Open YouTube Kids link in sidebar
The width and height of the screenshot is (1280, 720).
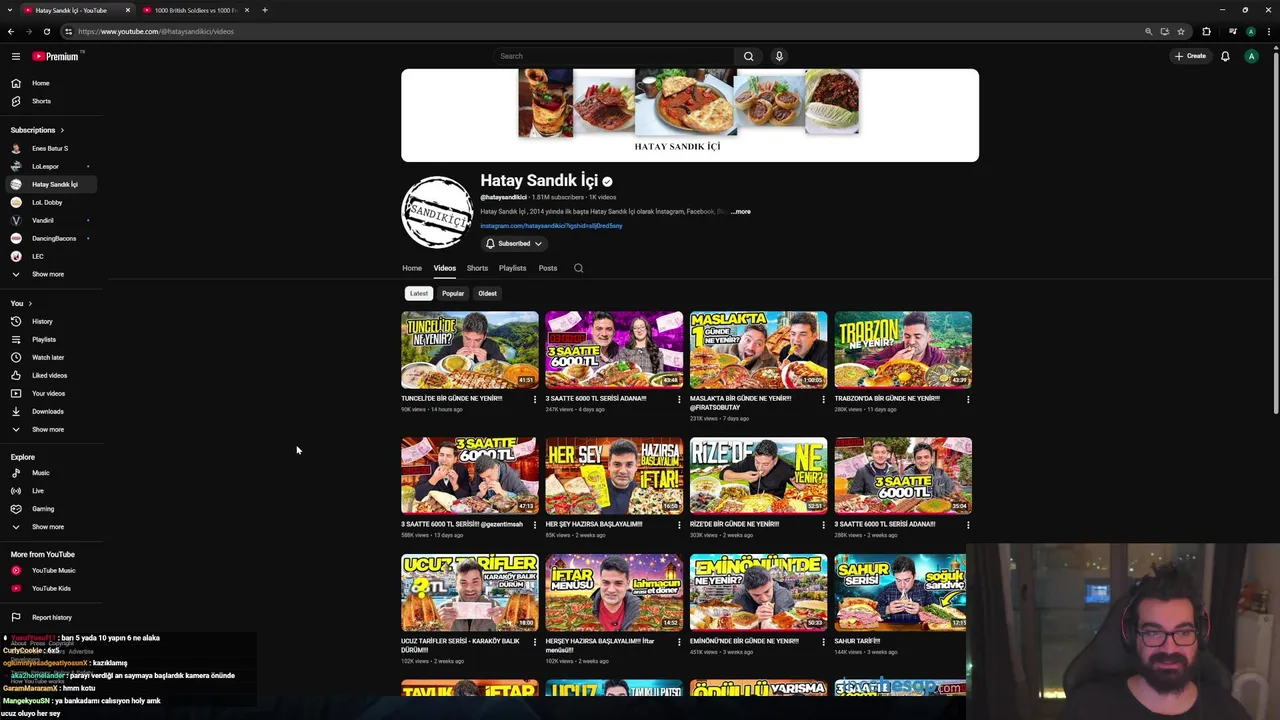coord(51,588)
